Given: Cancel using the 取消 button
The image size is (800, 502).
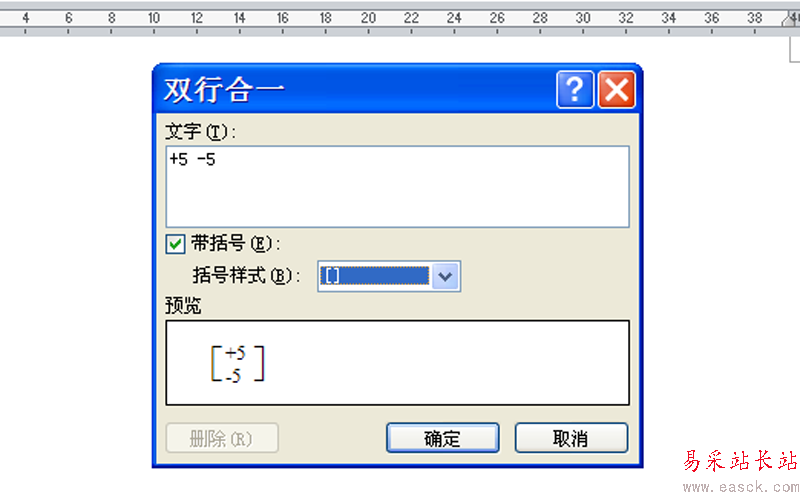Looking at the screenshot, I should pos(571,438).
